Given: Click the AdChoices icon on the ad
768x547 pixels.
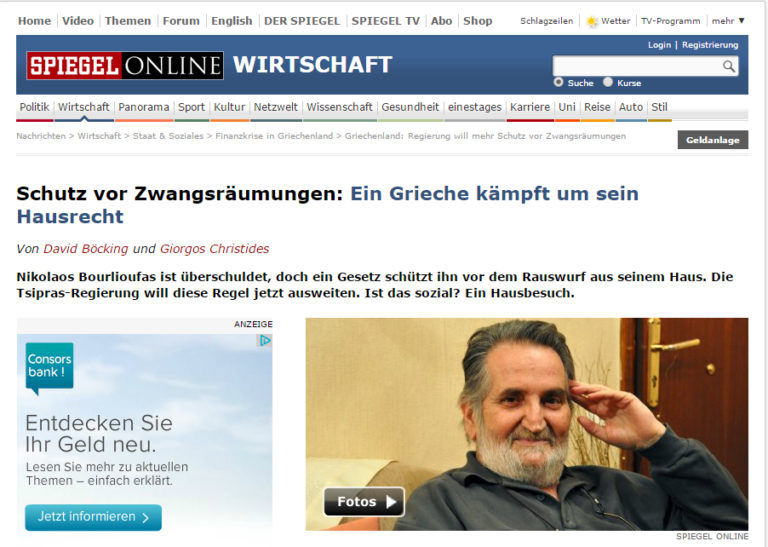Looking at the screenshot, I should [x=265, y=341].
